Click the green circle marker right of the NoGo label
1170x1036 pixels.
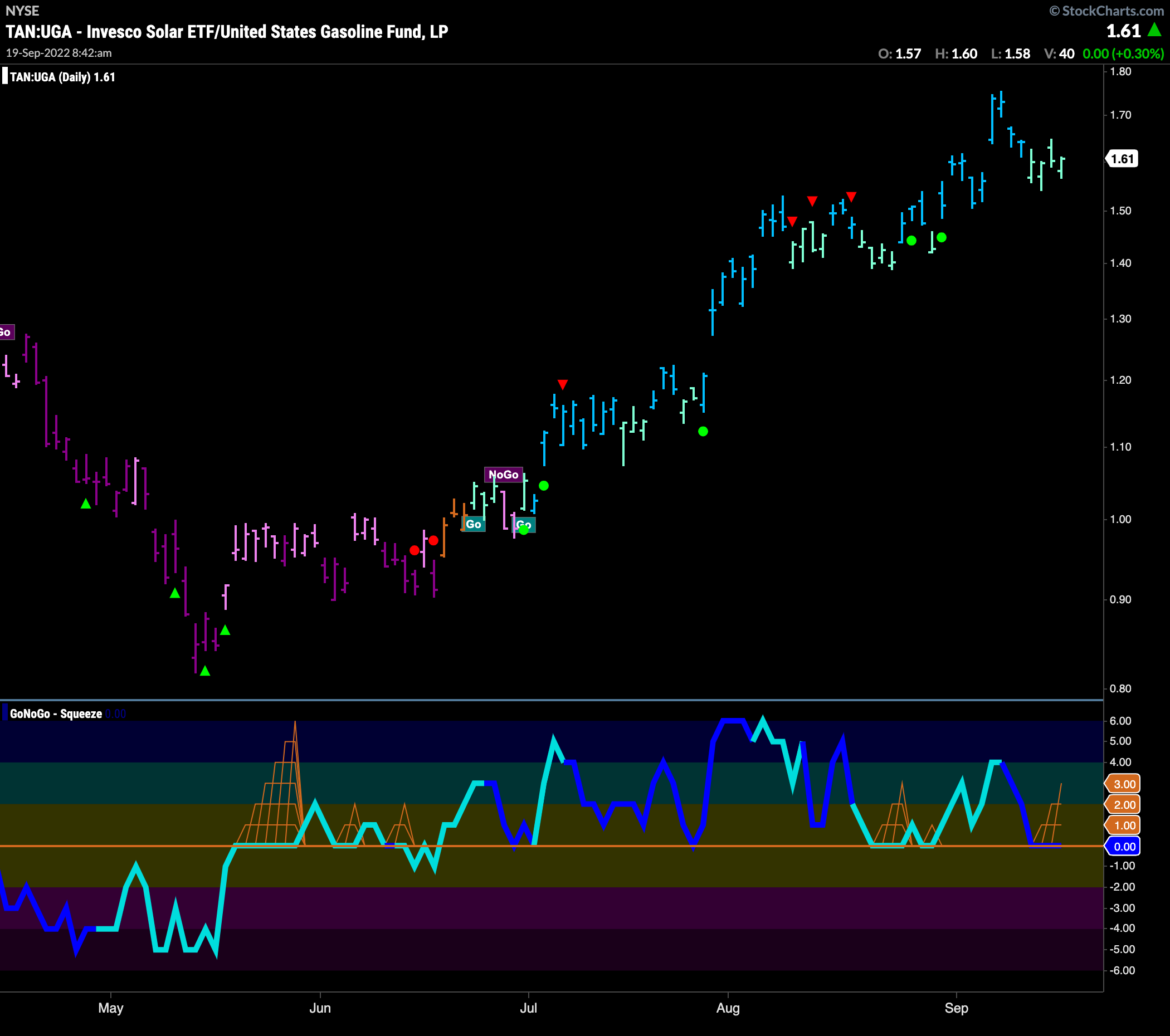click(x=544, y=485)
